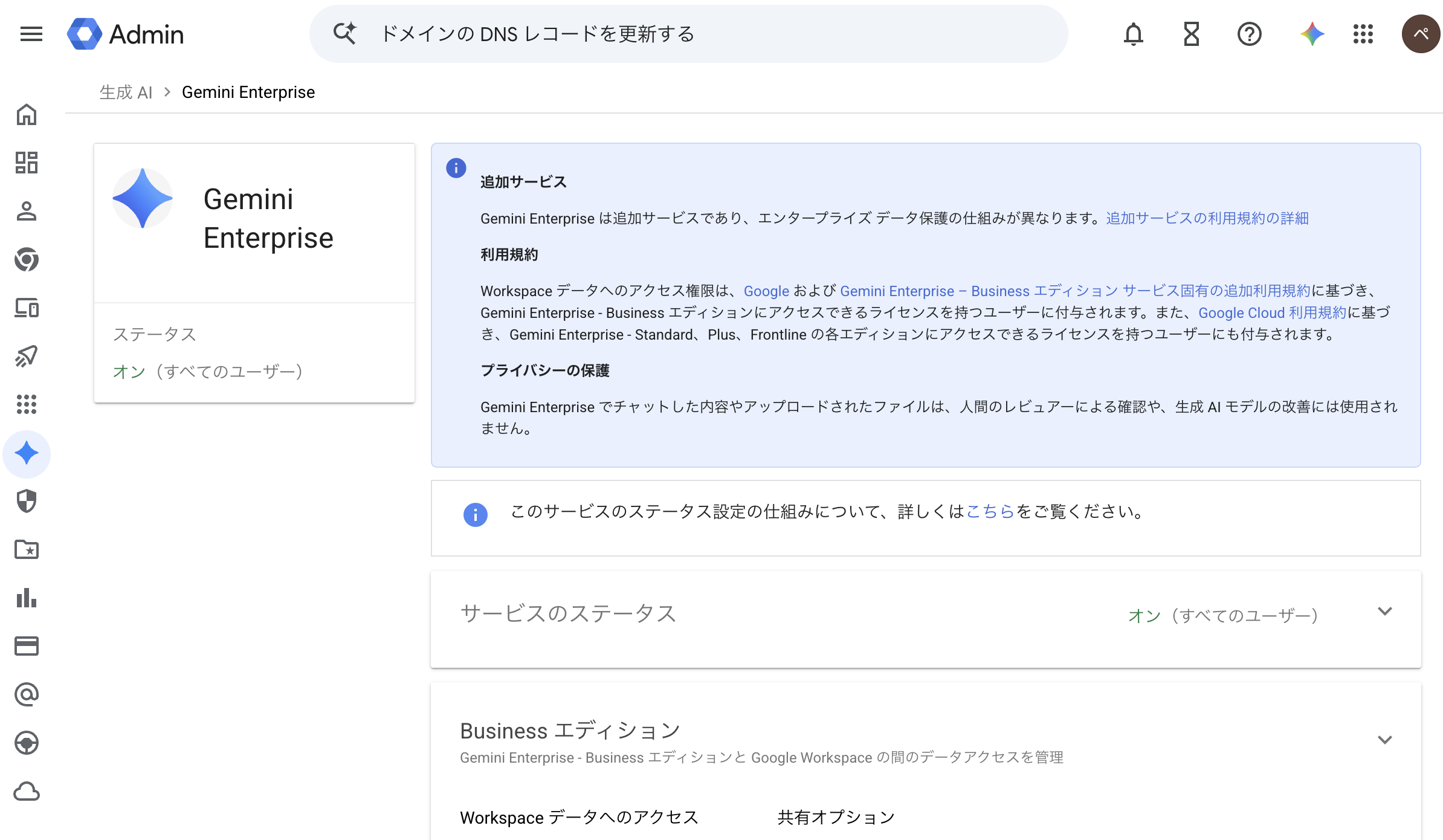Screen dimensions: 1443x840
Task: Open Google link in 利用規約 paragraph
Action: pos(766,291)
